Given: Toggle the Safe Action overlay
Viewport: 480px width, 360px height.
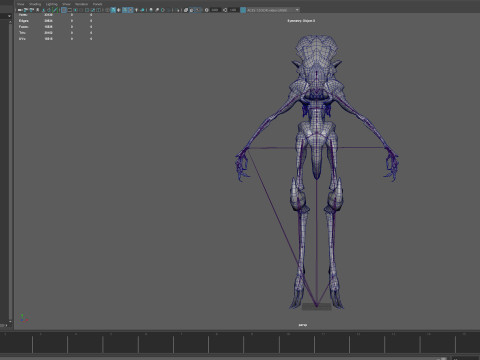Looking at the screenshot, I should (93, 10).
